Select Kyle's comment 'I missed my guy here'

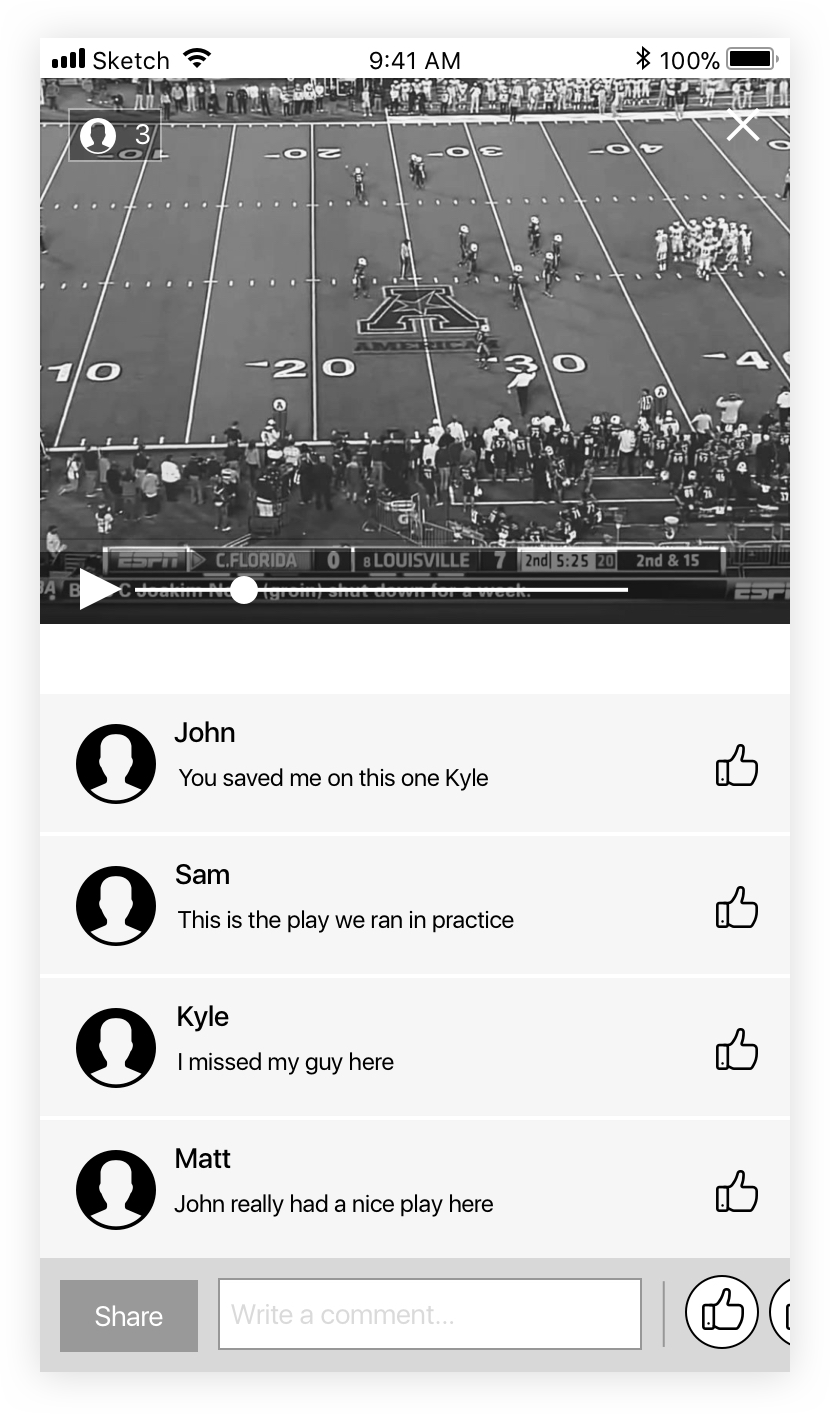[x=286, y=1062]
